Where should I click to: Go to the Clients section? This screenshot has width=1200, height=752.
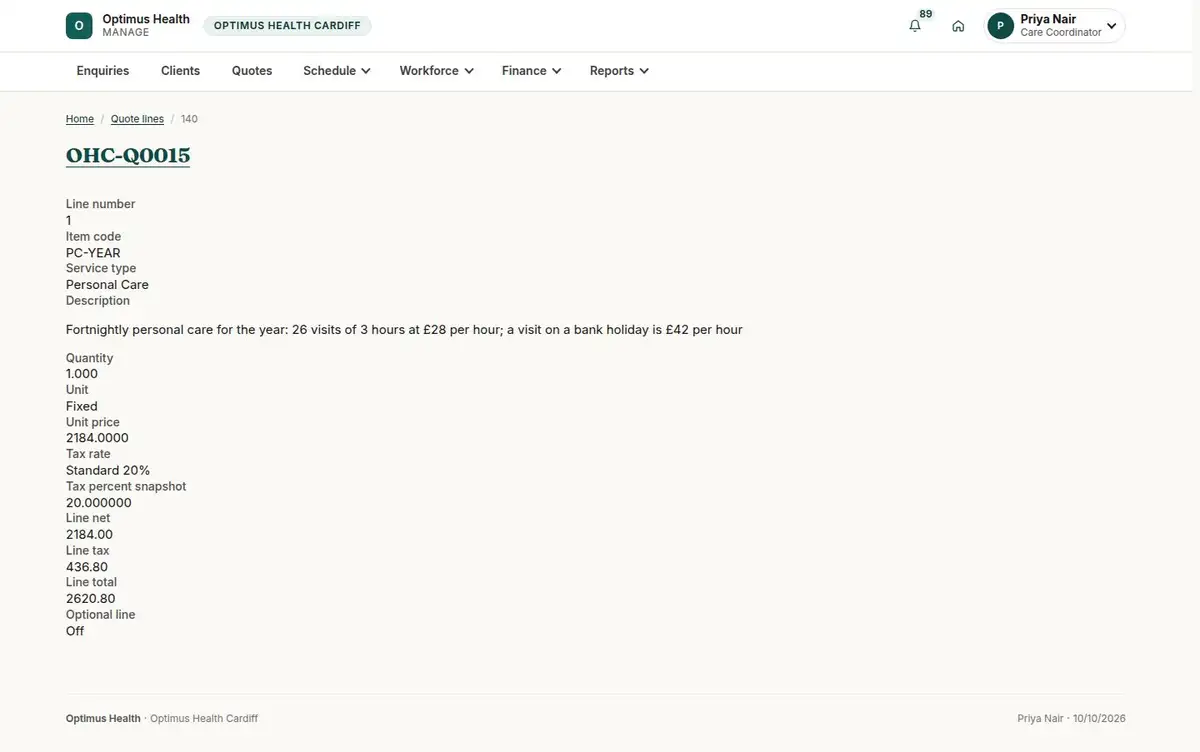coord(181,71)
